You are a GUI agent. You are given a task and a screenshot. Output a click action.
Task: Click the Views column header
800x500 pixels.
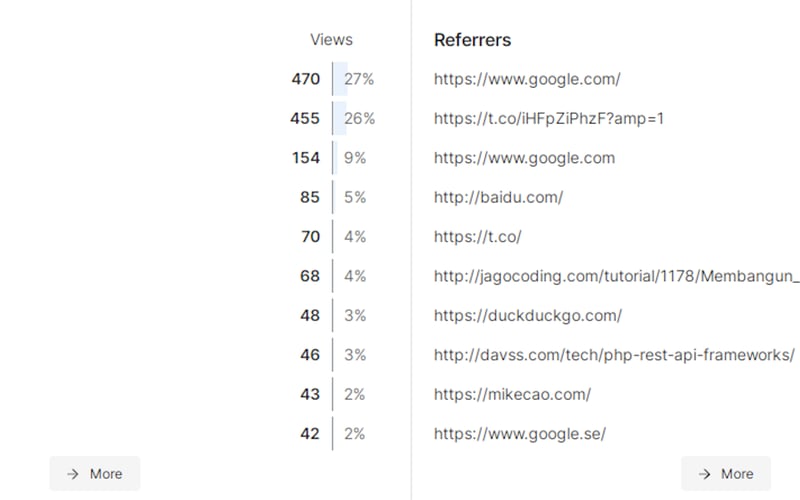point(331,40)
